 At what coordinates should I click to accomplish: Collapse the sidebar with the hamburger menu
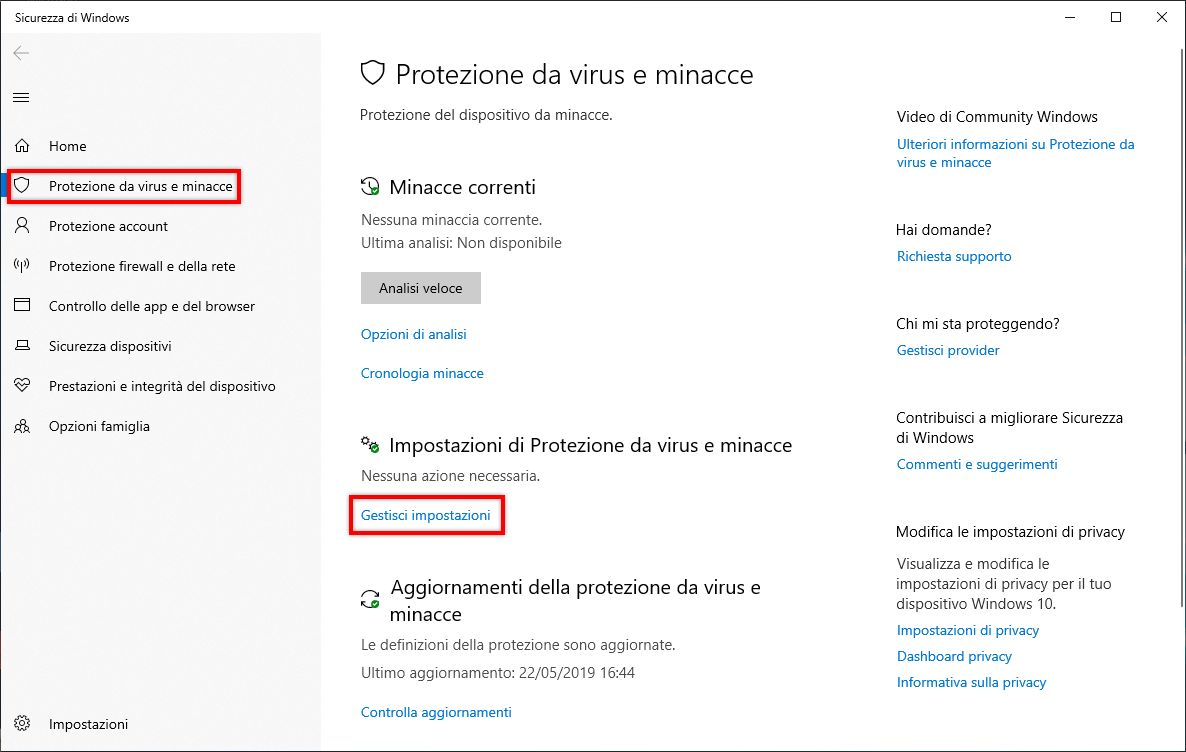pyautogui.click(x=21, y=97)
